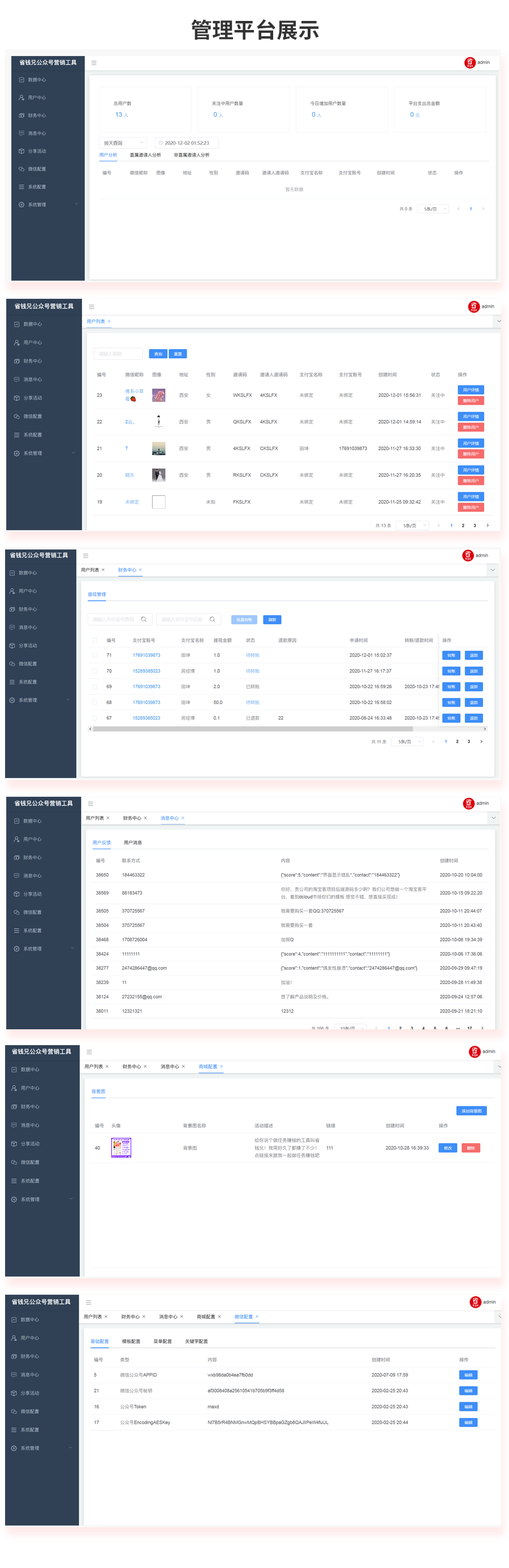Click the background image thumbnail in row 40
The width and height of the screenshot is (509, 1568).
121,1148
